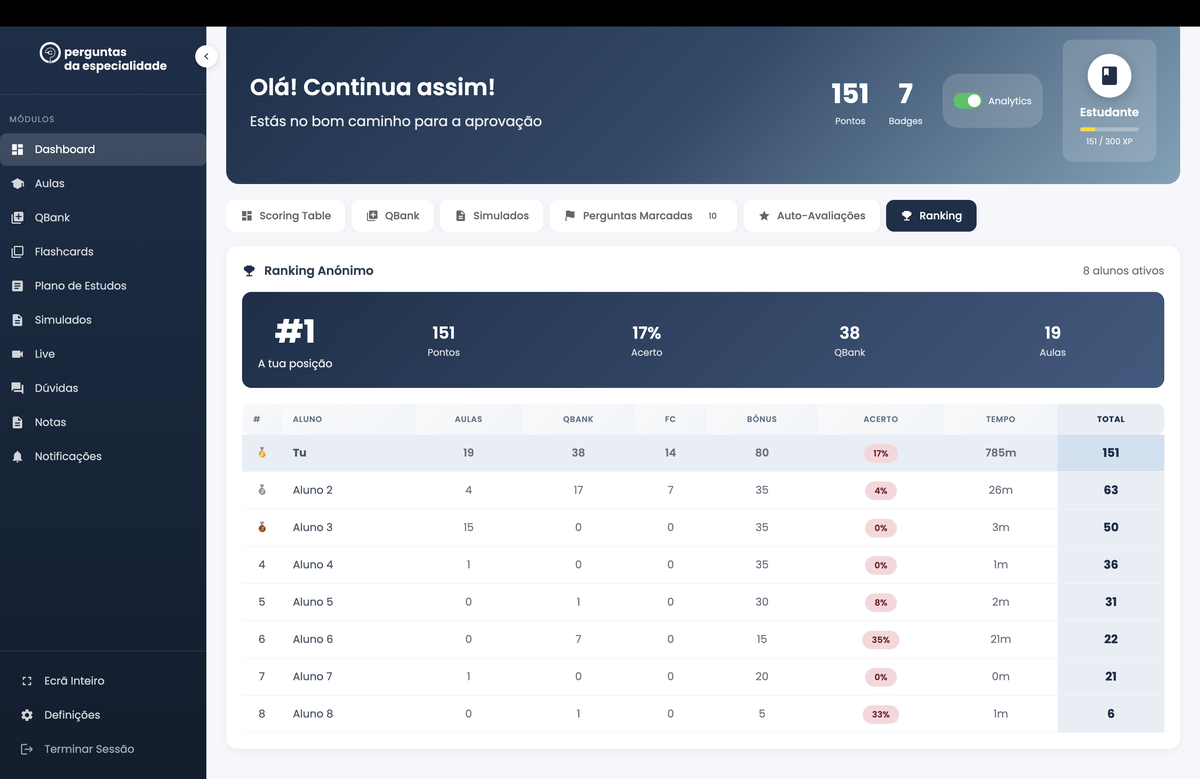Screen dimensions: 1200x779
Task: Click the Aulas graduation cap icon in sidebar
Action: [17, 184]
